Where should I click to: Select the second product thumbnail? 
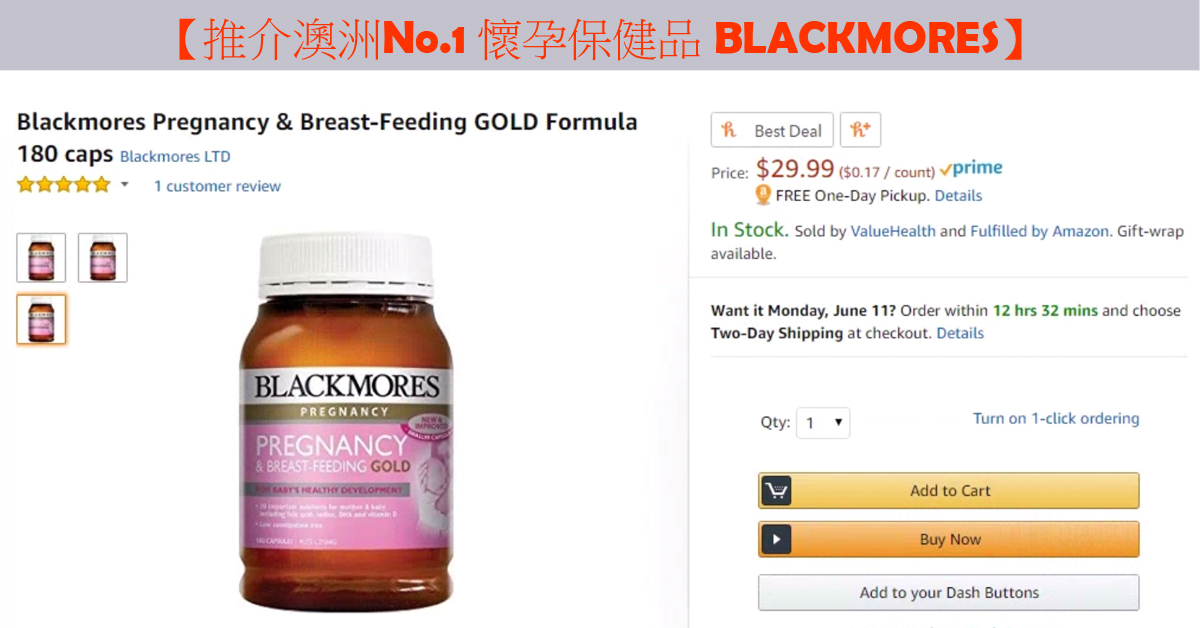point(103,258)
